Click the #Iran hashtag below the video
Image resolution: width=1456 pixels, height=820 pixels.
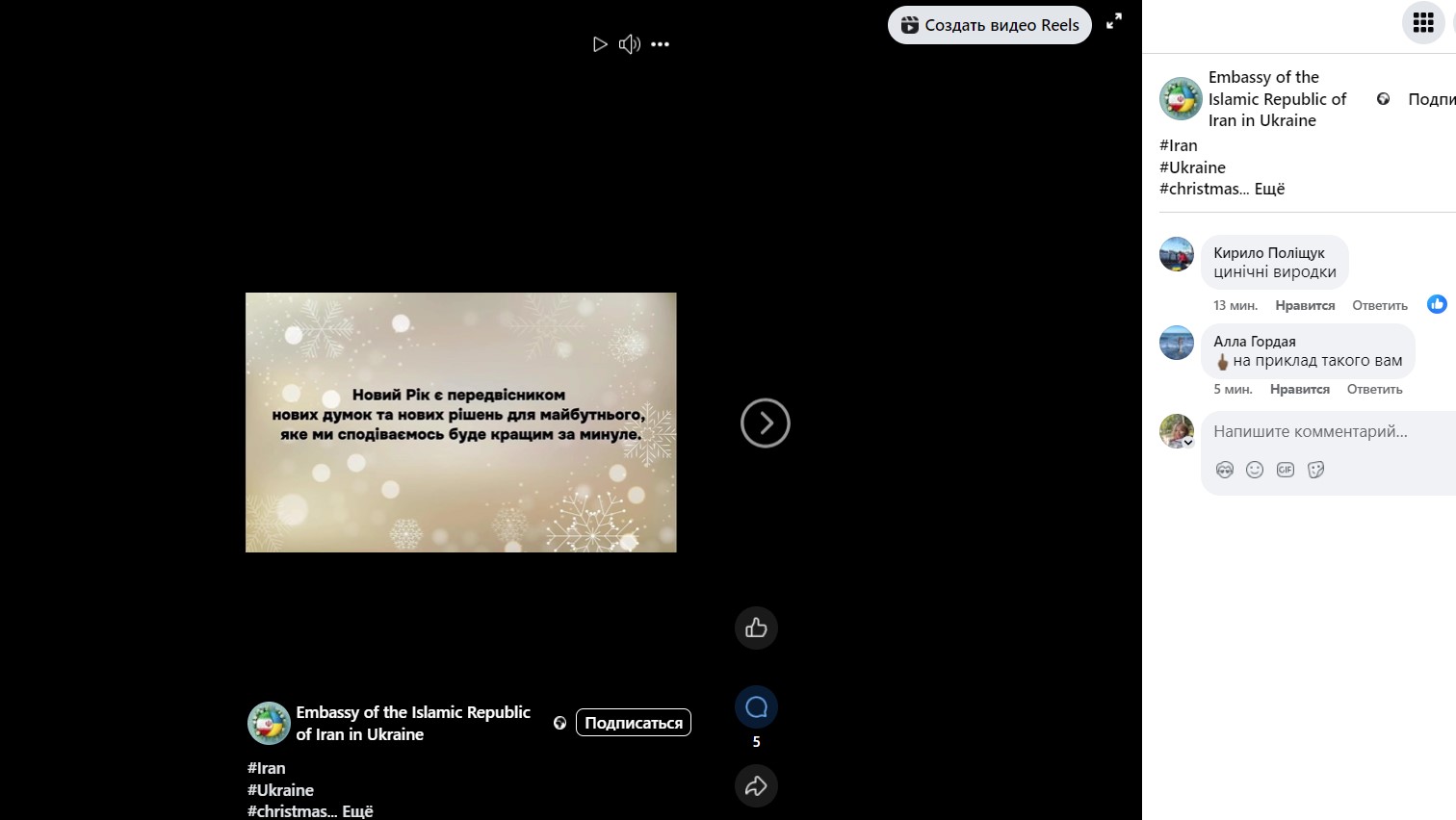[x=267, y=768]
